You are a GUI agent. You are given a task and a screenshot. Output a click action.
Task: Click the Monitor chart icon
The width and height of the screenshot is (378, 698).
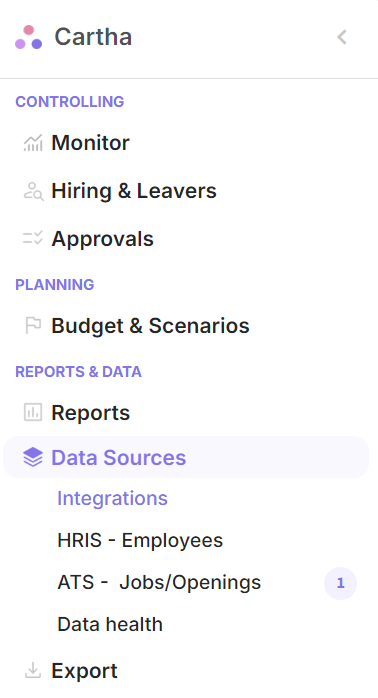(33, 143)
